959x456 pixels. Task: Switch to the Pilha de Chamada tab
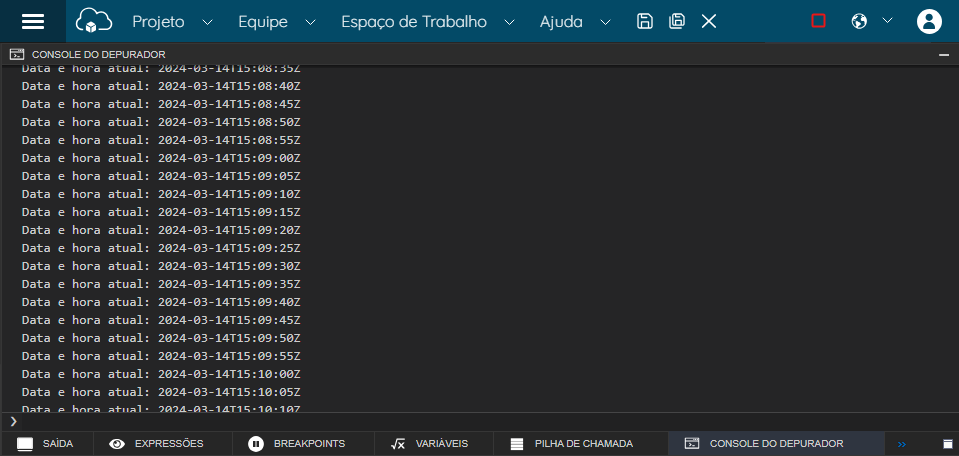(580, 444)
